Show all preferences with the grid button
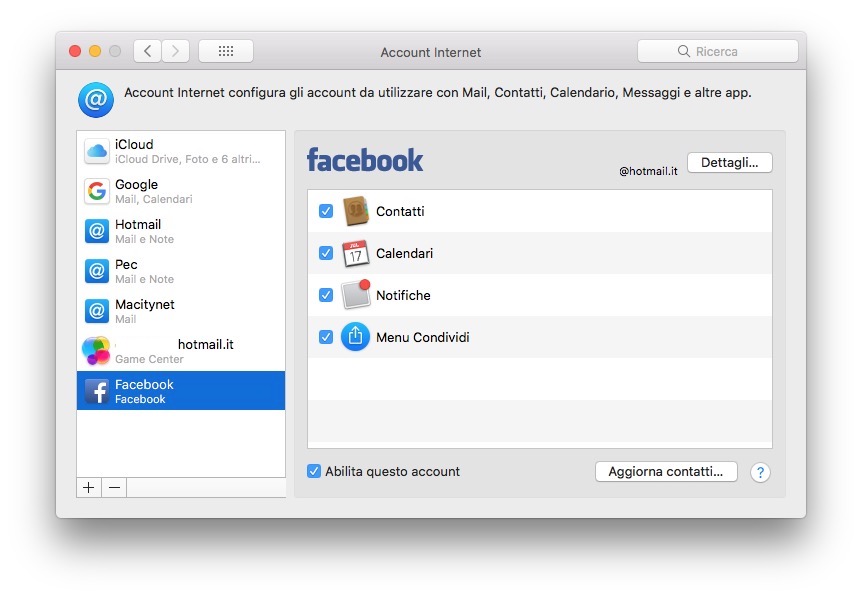The image size is (862, 598). [226, 51]
